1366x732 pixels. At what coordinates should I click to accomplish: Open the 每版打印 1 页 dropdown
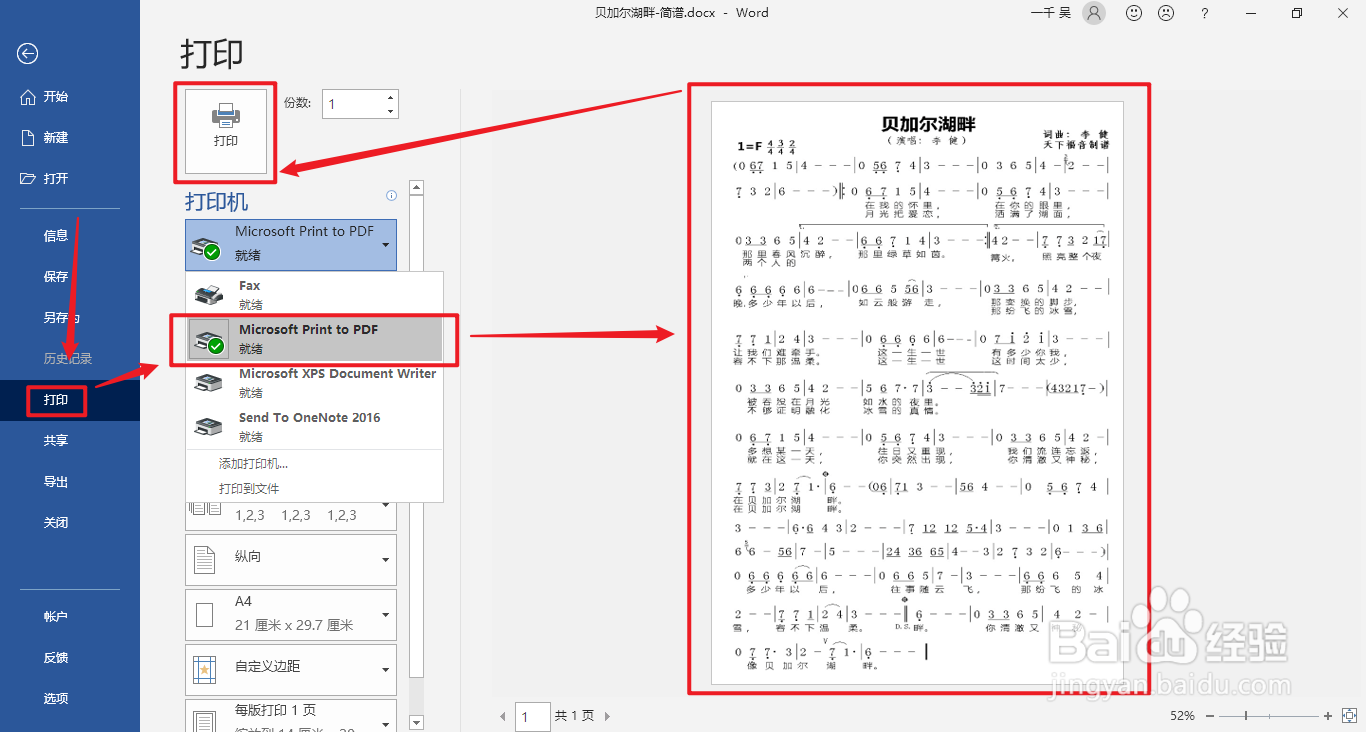pos(291,716)
